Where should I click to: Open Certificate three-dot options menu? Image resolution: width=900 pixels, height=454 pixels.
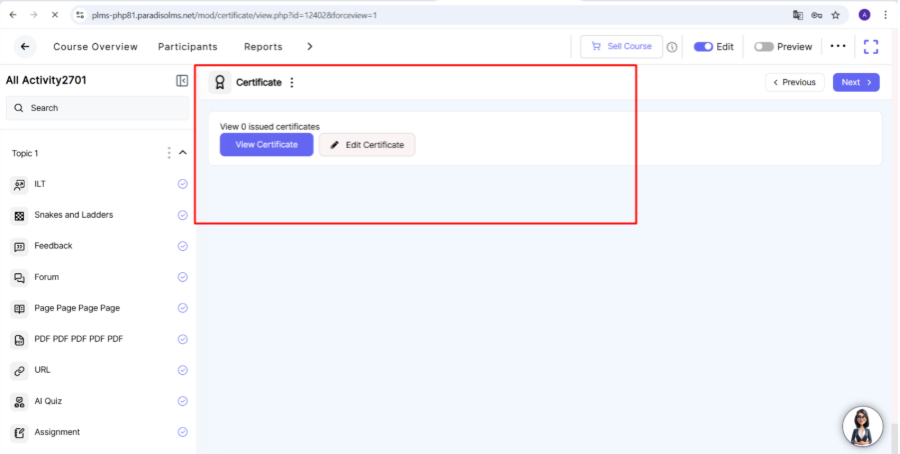(x=292, y=83)
